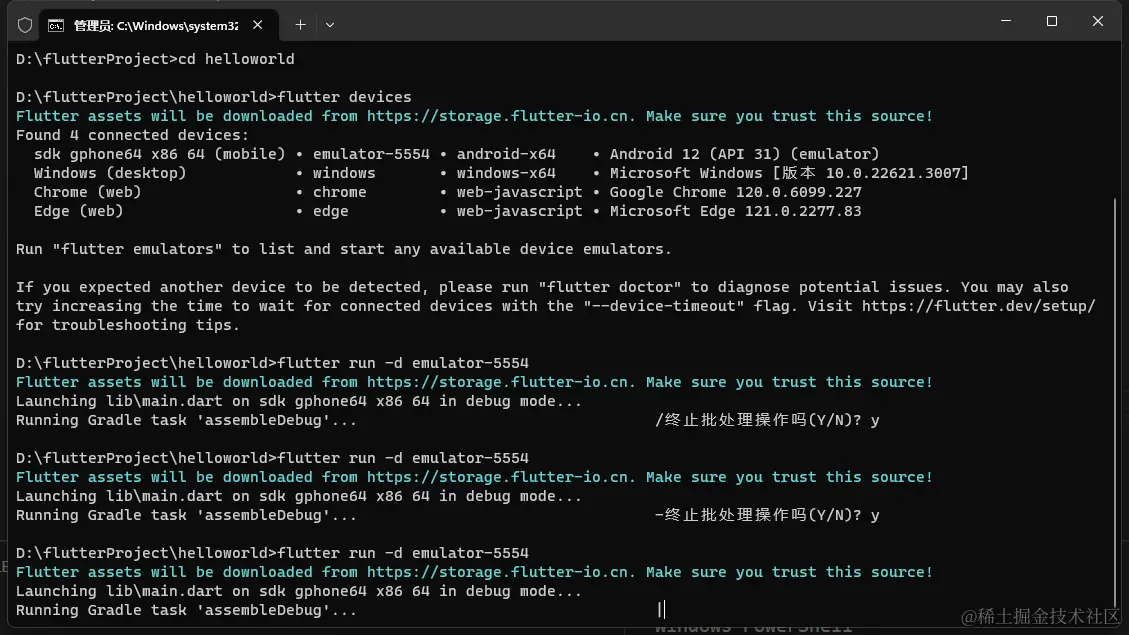Click the empty title bar area
1129x635 pixels.
[650, 22]
